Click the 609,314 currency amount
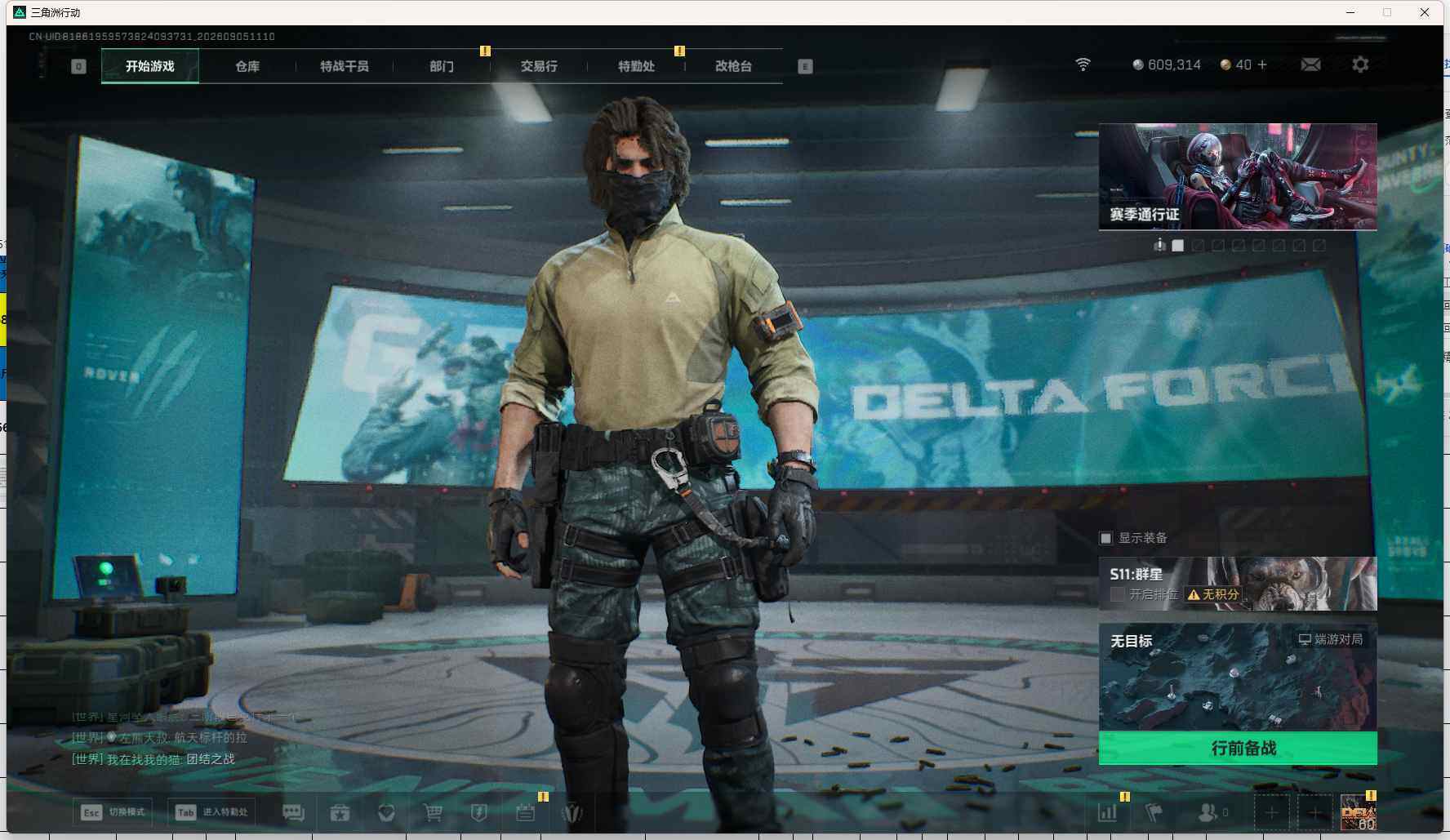Viewport: 1450px width, 840px height. [x=1174, y=64]
